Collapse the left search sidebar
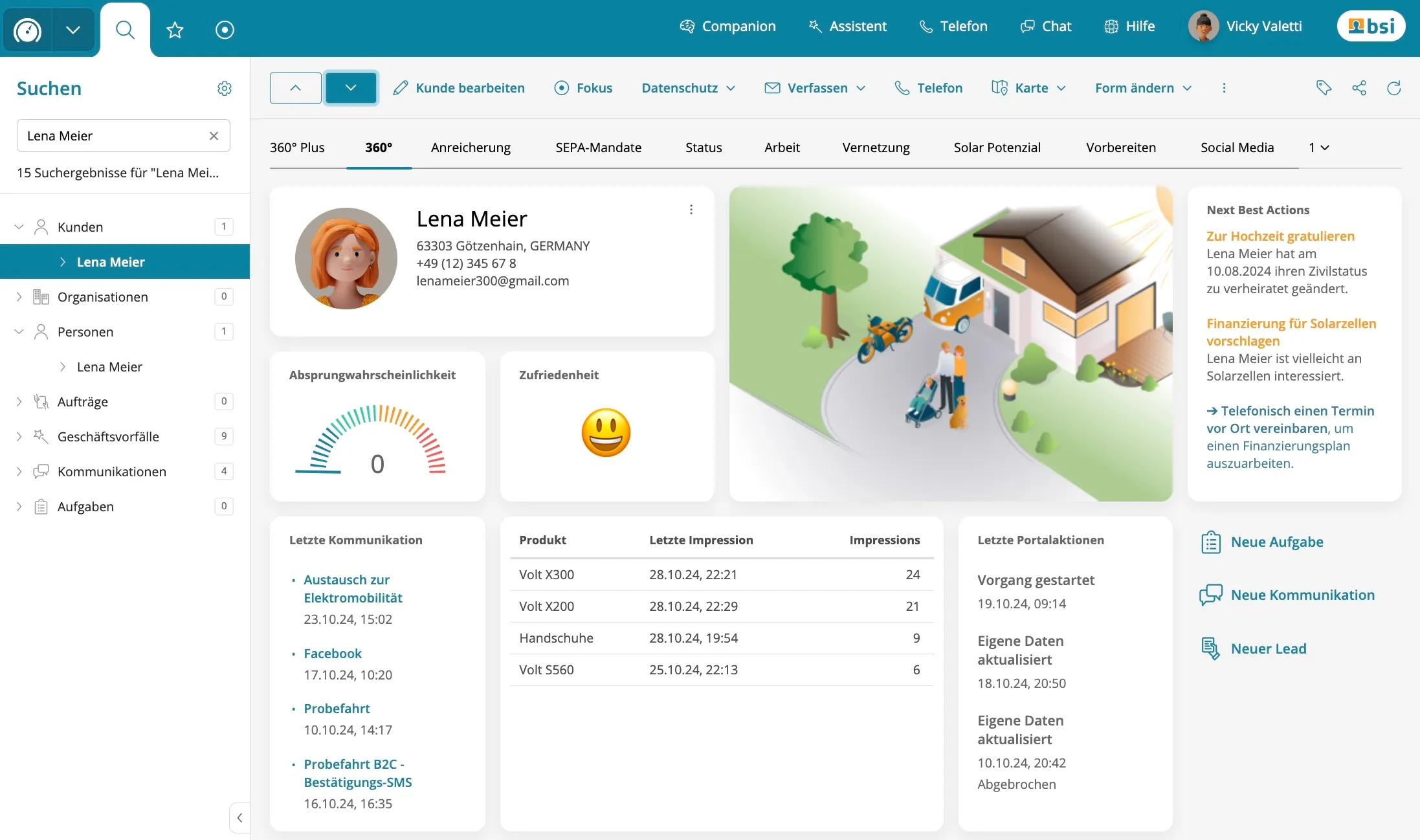 239,818
